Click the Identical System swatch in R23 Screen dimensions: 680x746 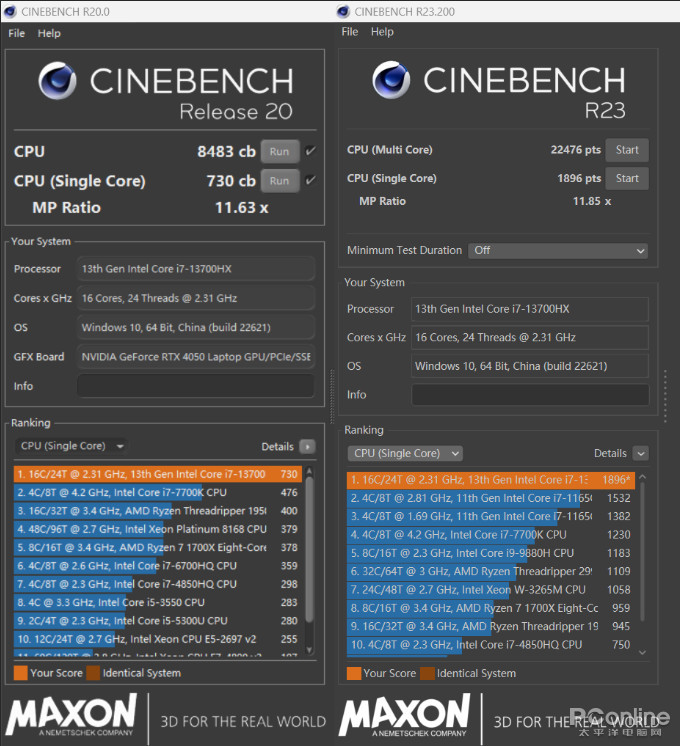tap(427, 674)
